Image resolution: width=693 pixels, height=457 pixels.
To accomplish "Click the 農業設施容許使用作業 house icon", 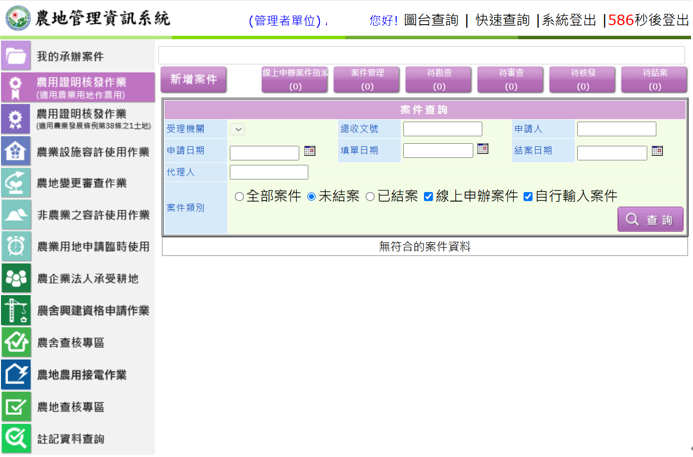I will click(17, 151).
